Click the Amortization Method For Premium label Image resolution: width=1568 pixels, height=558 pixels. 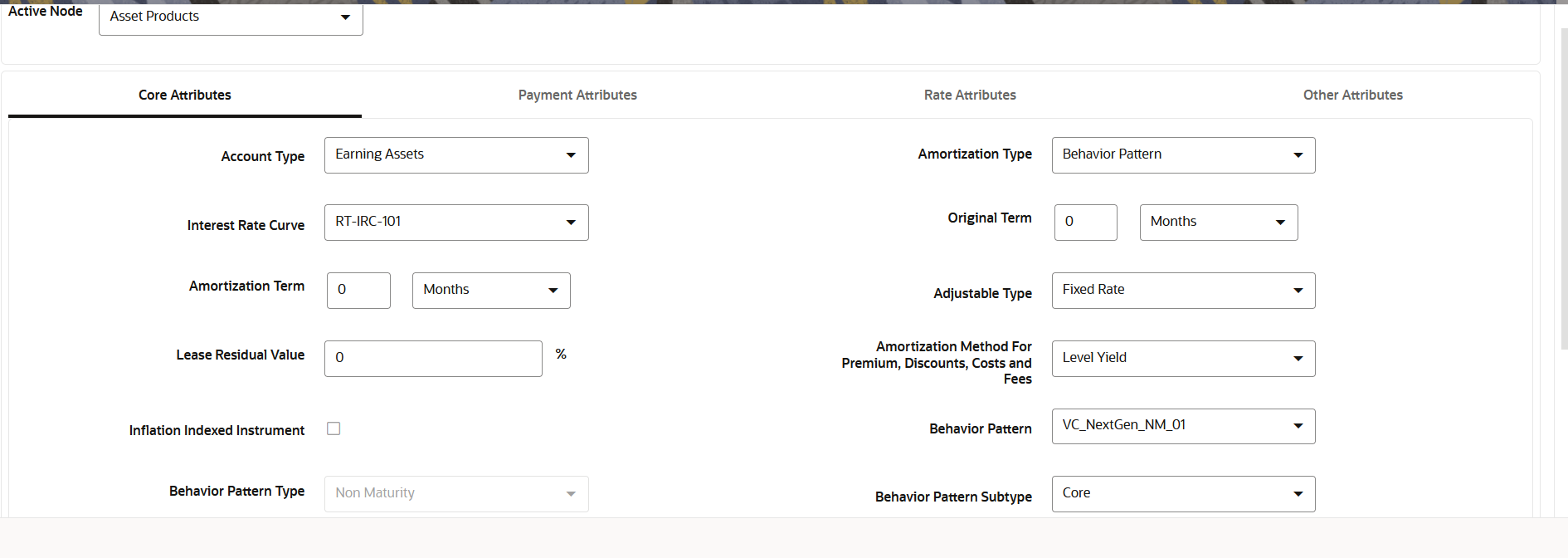coord(937,363)
